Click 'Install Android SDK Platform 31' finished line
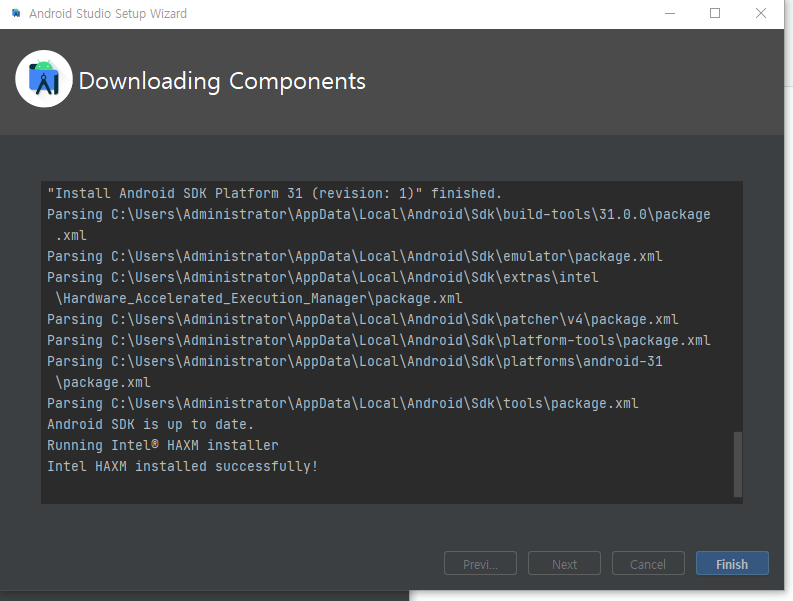The image size is (793, 601). (x=274, y=193)
